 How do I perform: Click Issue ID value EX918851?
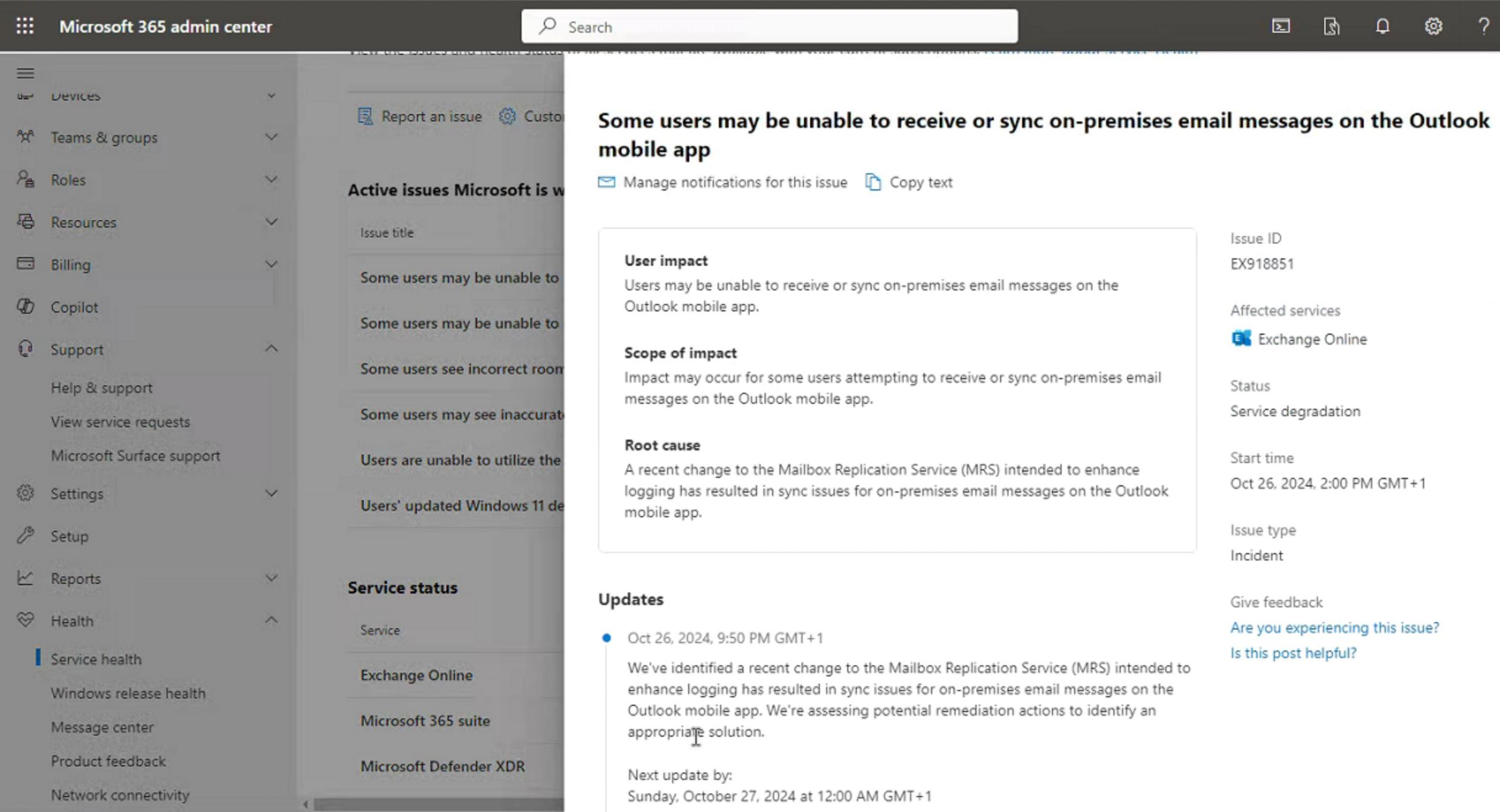click(x=1261, y=264)
